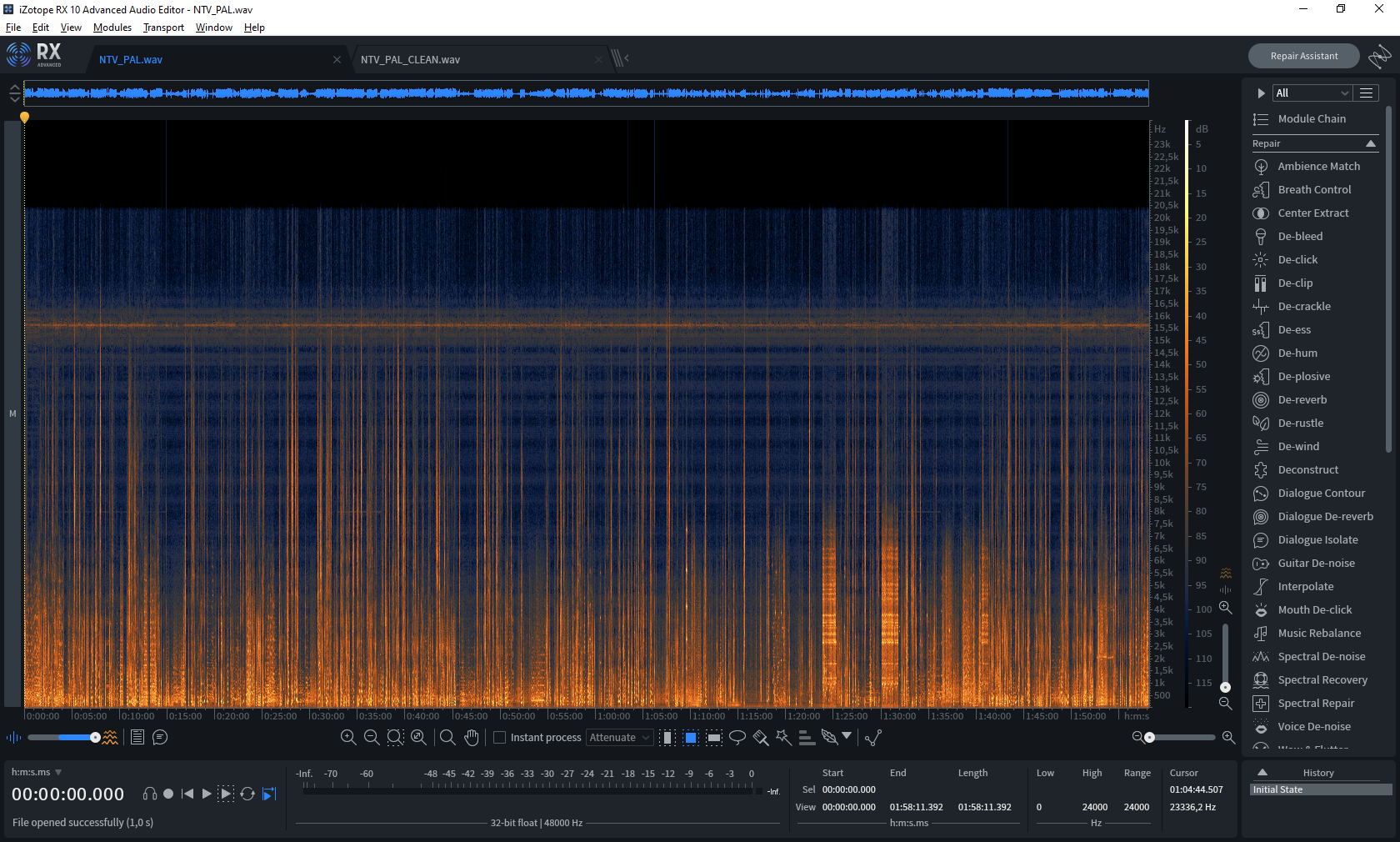Open the Attenuate instant process mode dropdown
Screen dimensions: 1400x842
[x=619, y=738]
